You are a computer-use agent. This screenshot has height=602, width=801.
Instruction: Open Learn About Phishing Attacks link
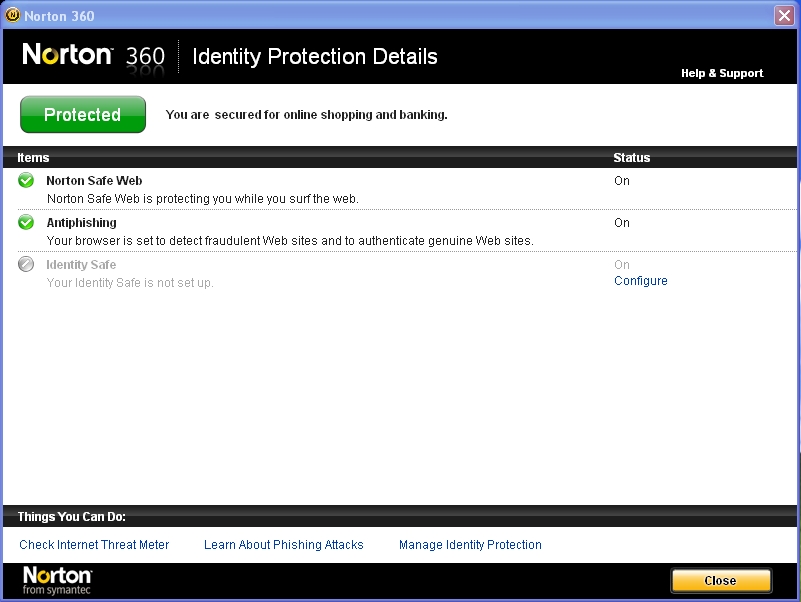coord(284,545)
